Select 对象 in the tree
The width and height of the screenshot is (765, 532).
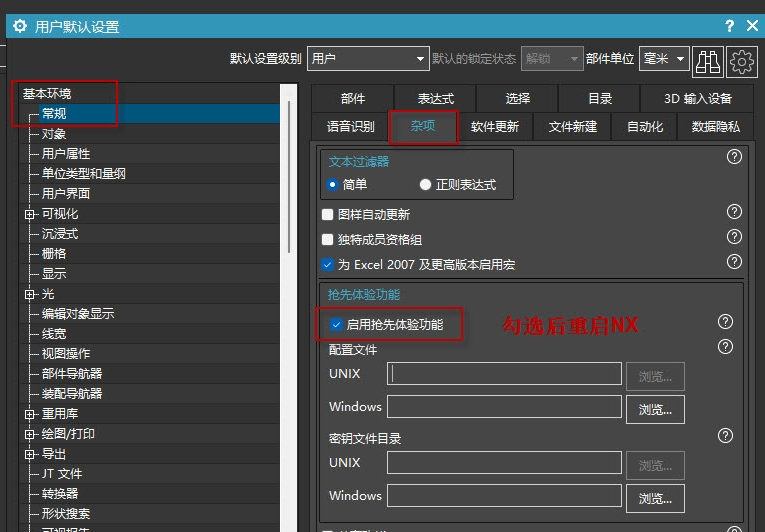(54, 134)
